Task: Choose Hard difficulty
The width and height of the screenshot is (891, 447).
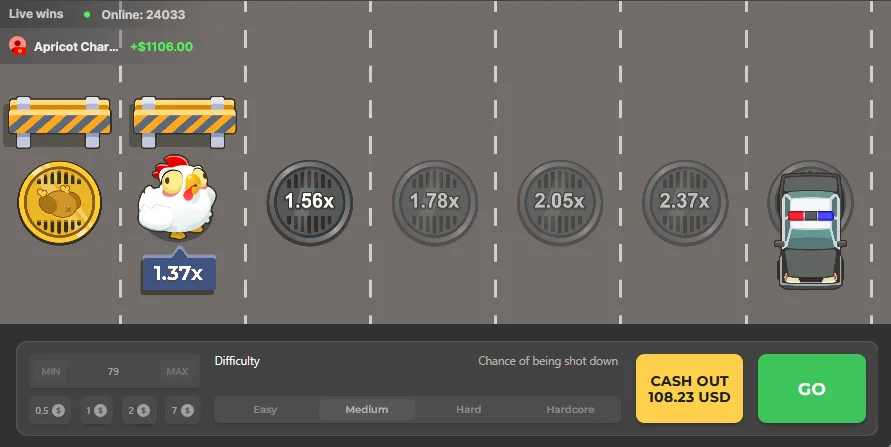Action: [x=469, y=410]
